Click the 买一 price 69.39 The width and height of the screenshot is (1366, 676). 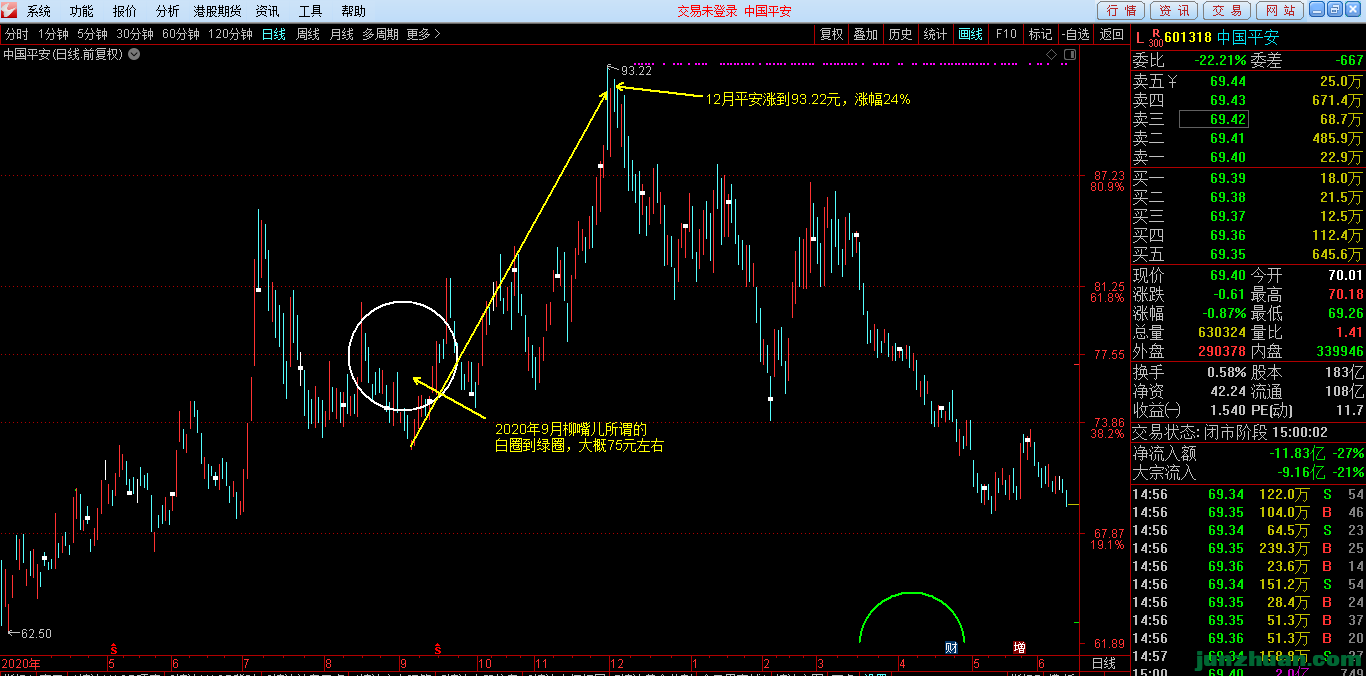pos(1228,178)
